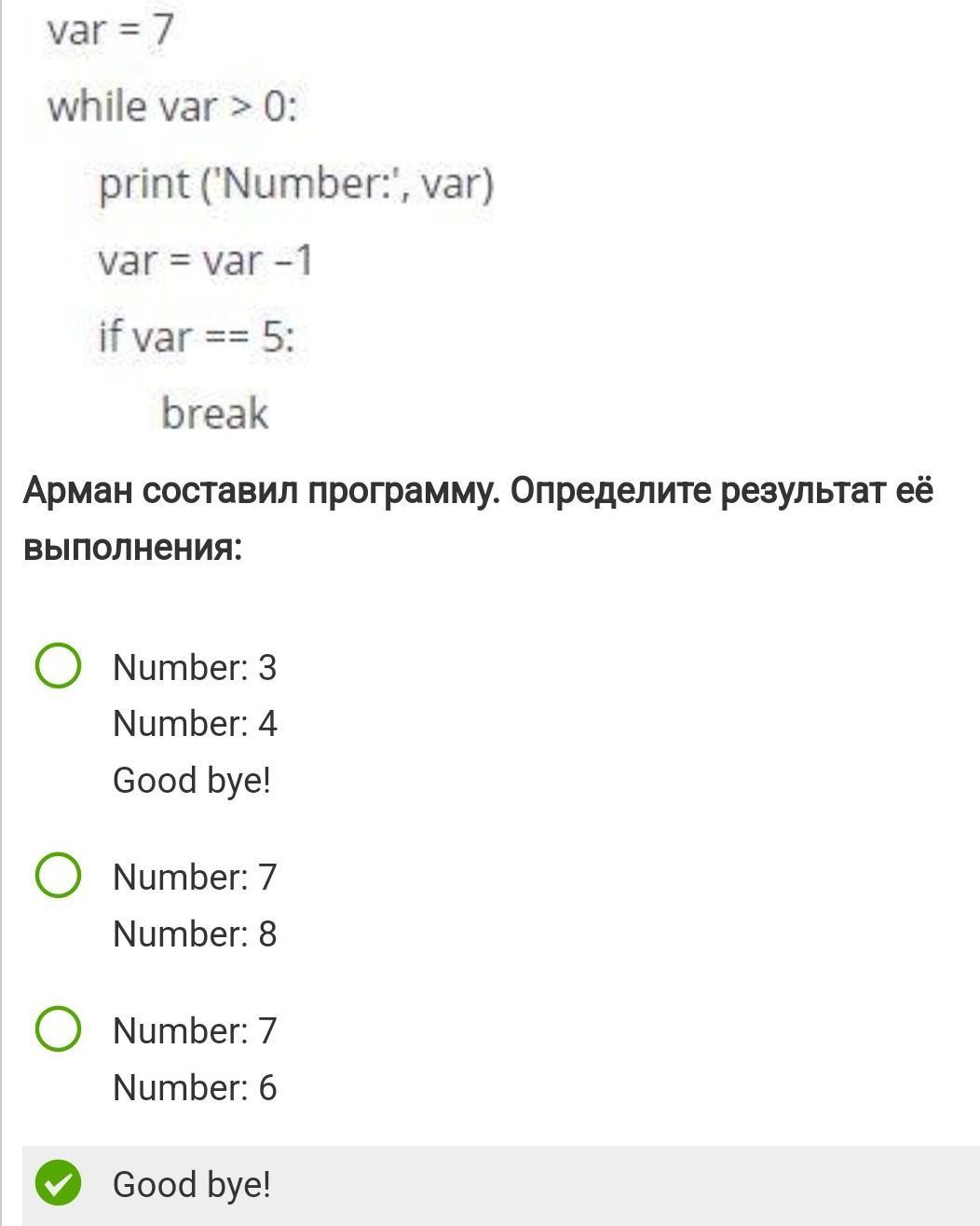
Task: Click the 'var = 7' code line
Action: pyautogui.click(x=111, y=30)
